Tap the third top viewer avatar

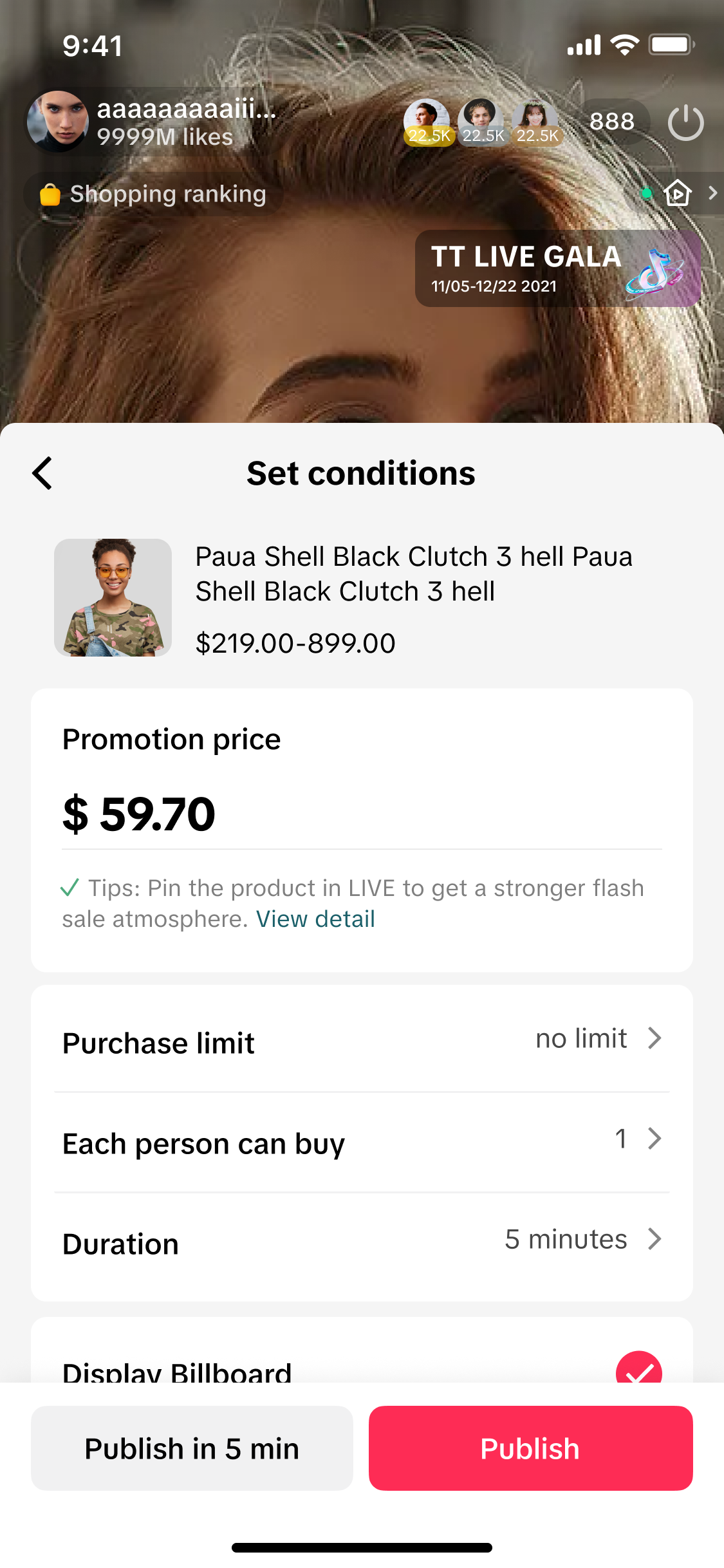(535, 121)
